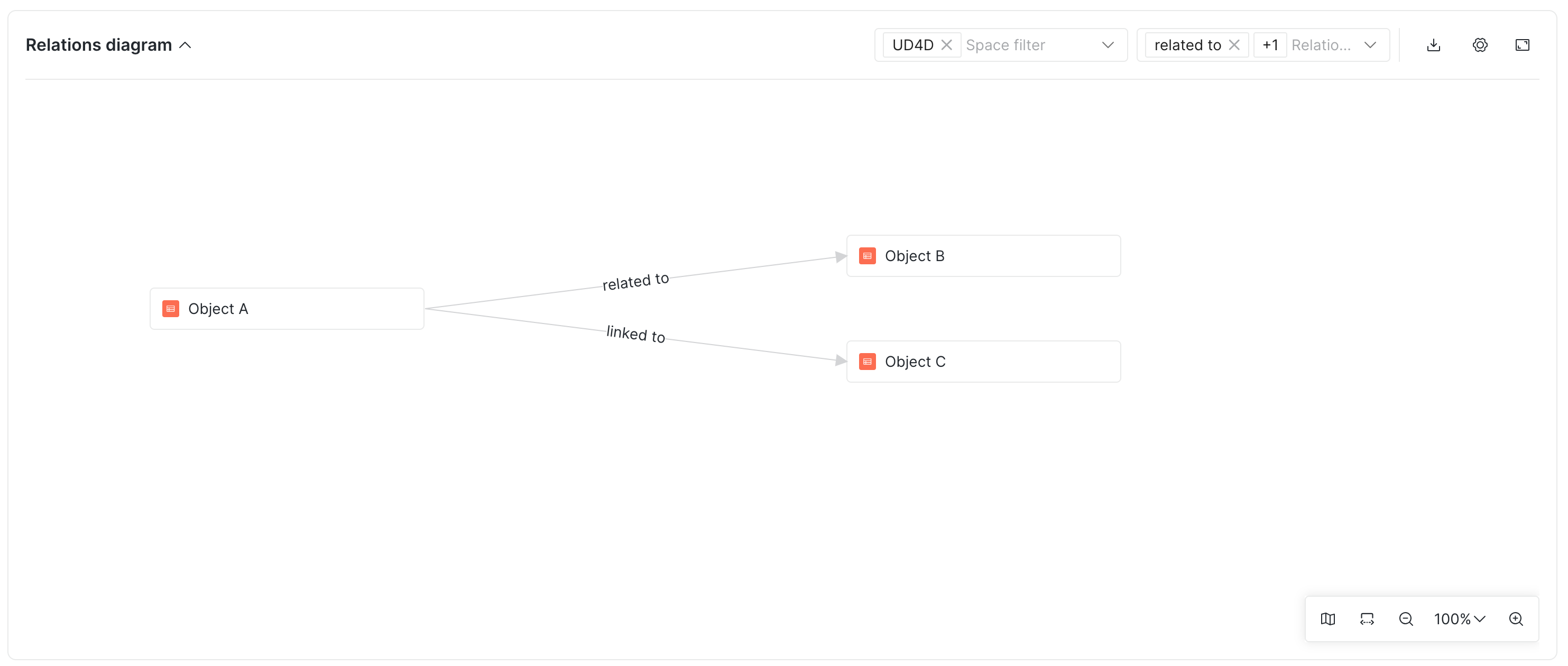The image size is (1568, 666).
Task: Remove the 'related to' relation filter
Action: pos(1235,44)
